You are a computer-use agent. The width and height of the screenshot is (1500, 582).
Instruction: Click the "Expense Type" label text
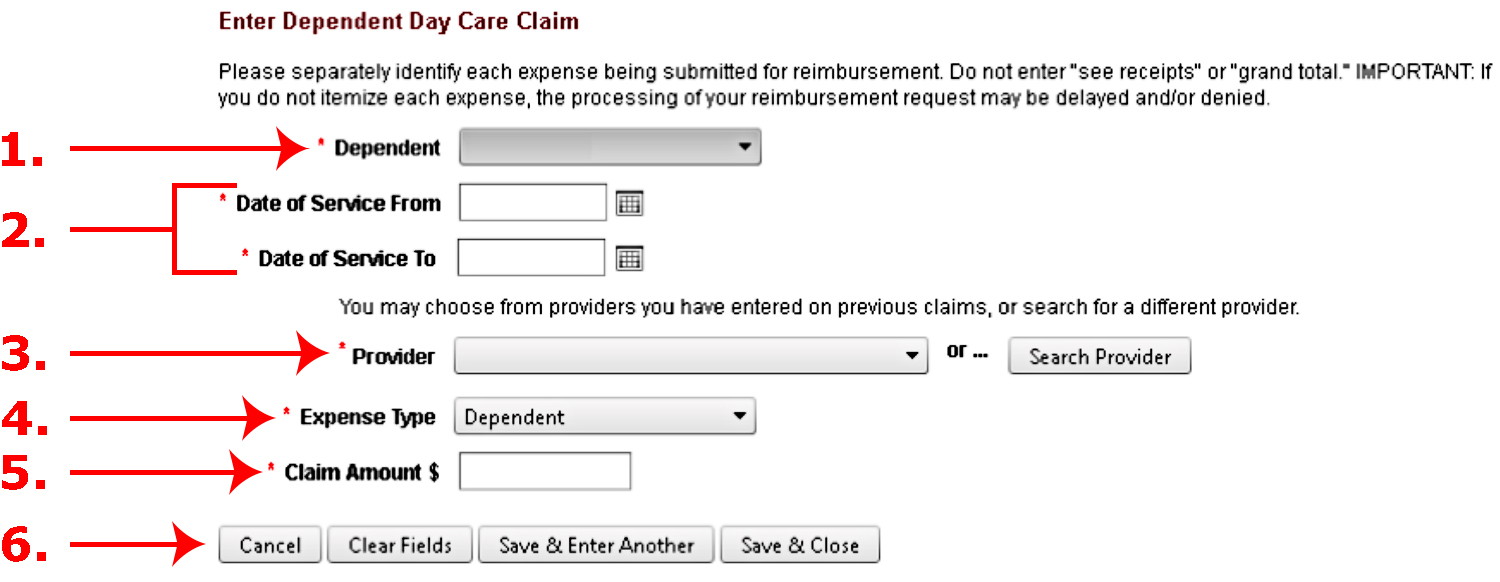click(367, 417)
